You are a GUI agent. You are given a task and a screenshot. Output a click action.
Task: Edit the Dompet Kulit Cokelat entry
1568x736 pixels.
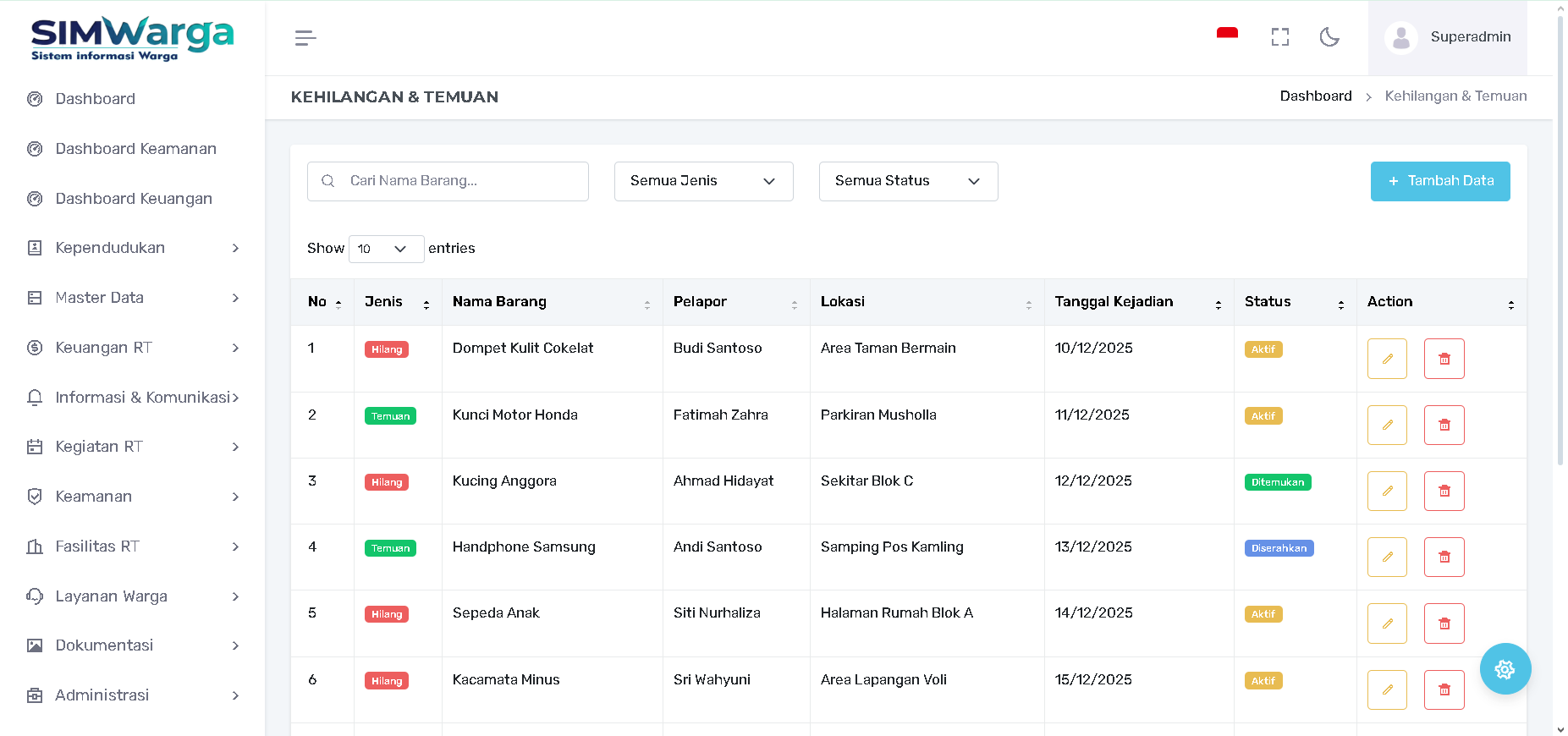1386,359
